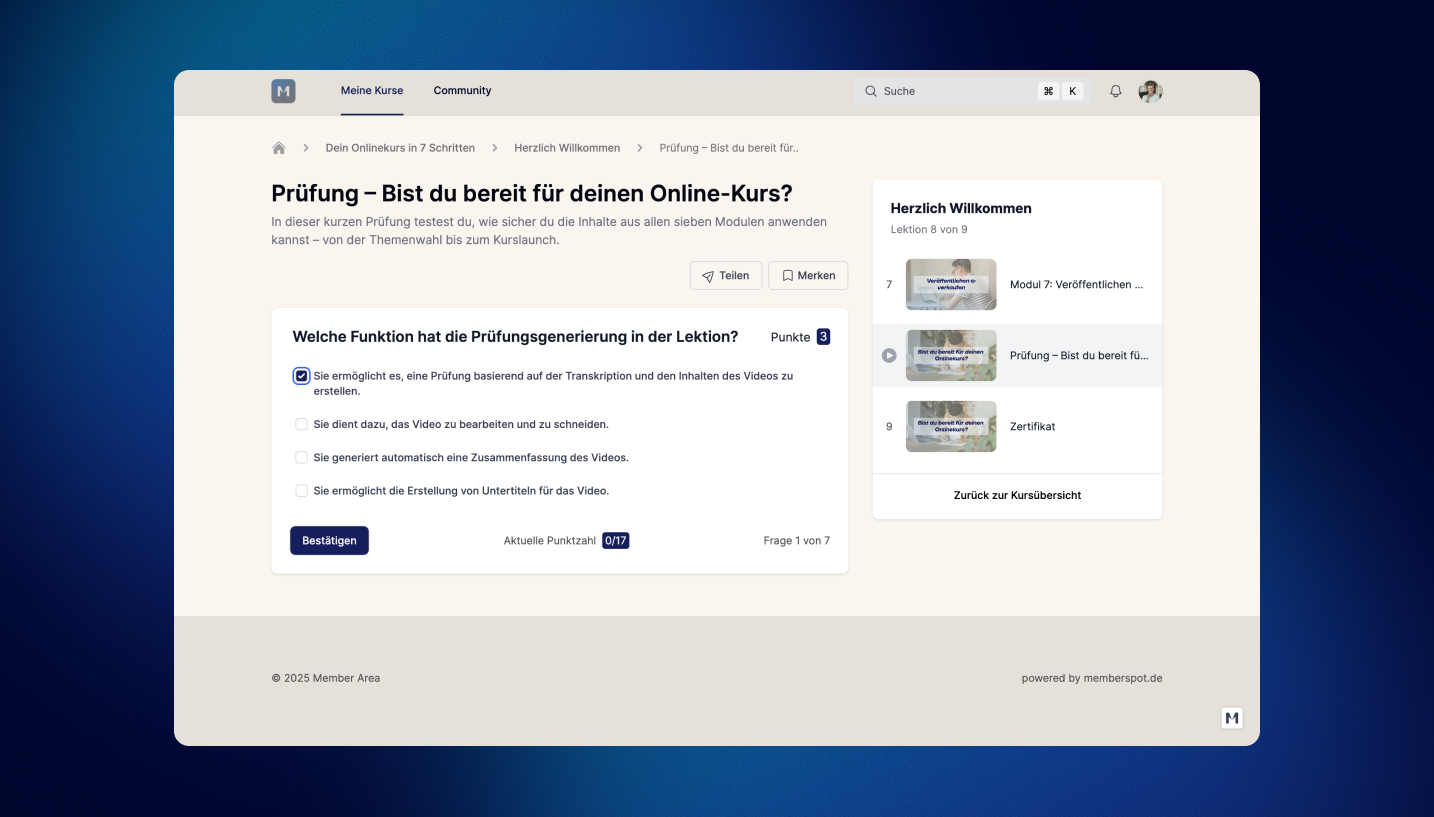The height and width of the screenshot is (817, 1434).
Task: Open the Community tab
Action: coord(462,91)
